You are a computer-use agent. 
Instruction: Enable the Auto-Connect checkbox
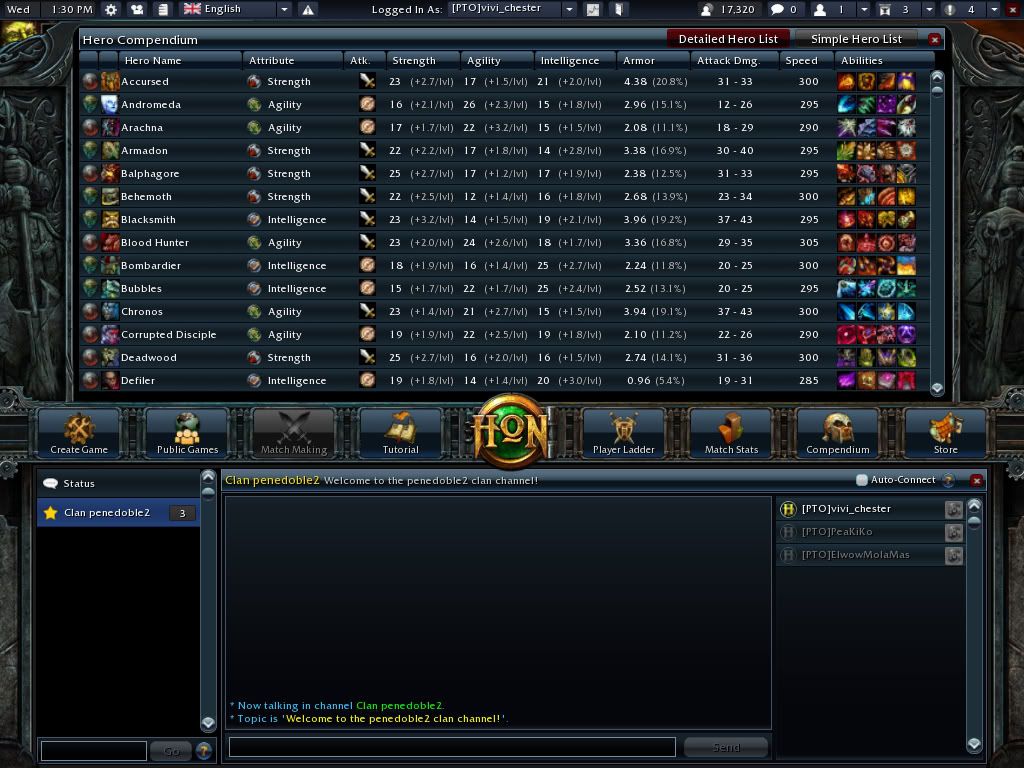pyautogui.click(x=861, y=480)
